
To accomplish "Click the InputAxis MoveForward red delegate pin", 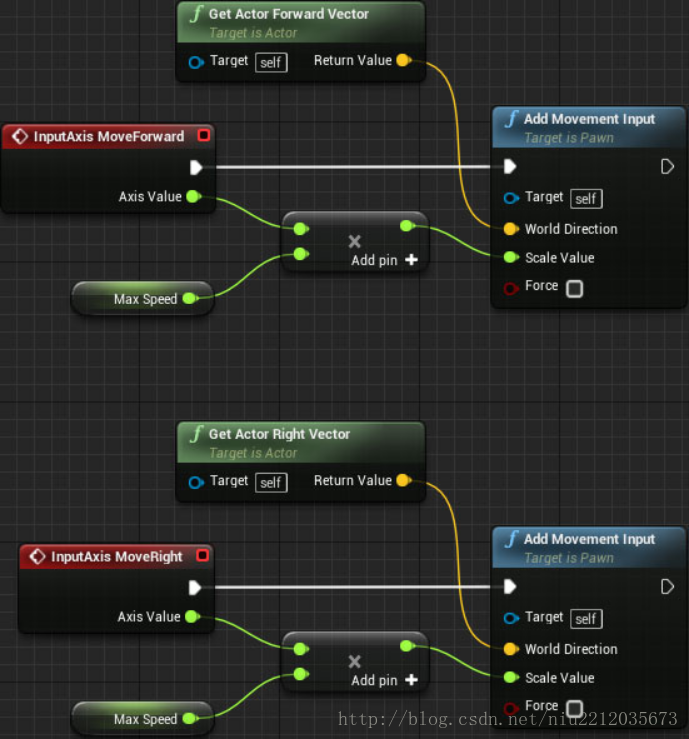I will point(204,135).
